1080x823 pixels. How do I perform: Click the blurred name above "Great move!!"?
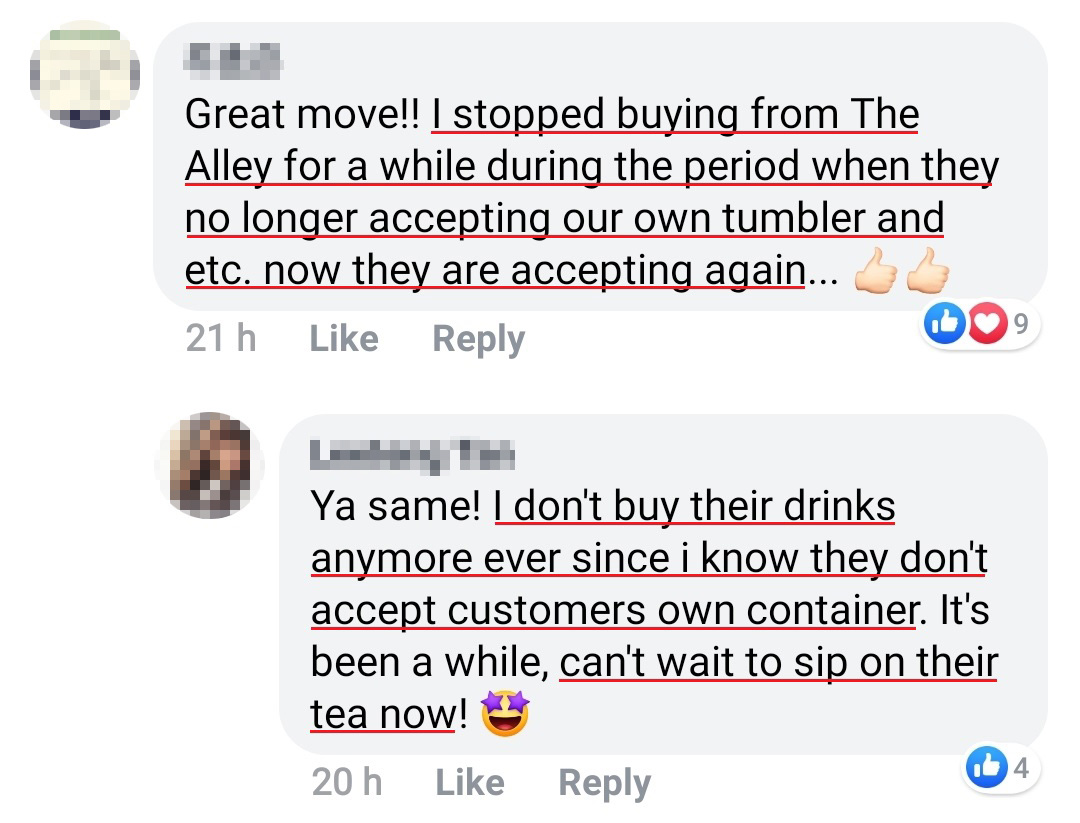(232, 60)
